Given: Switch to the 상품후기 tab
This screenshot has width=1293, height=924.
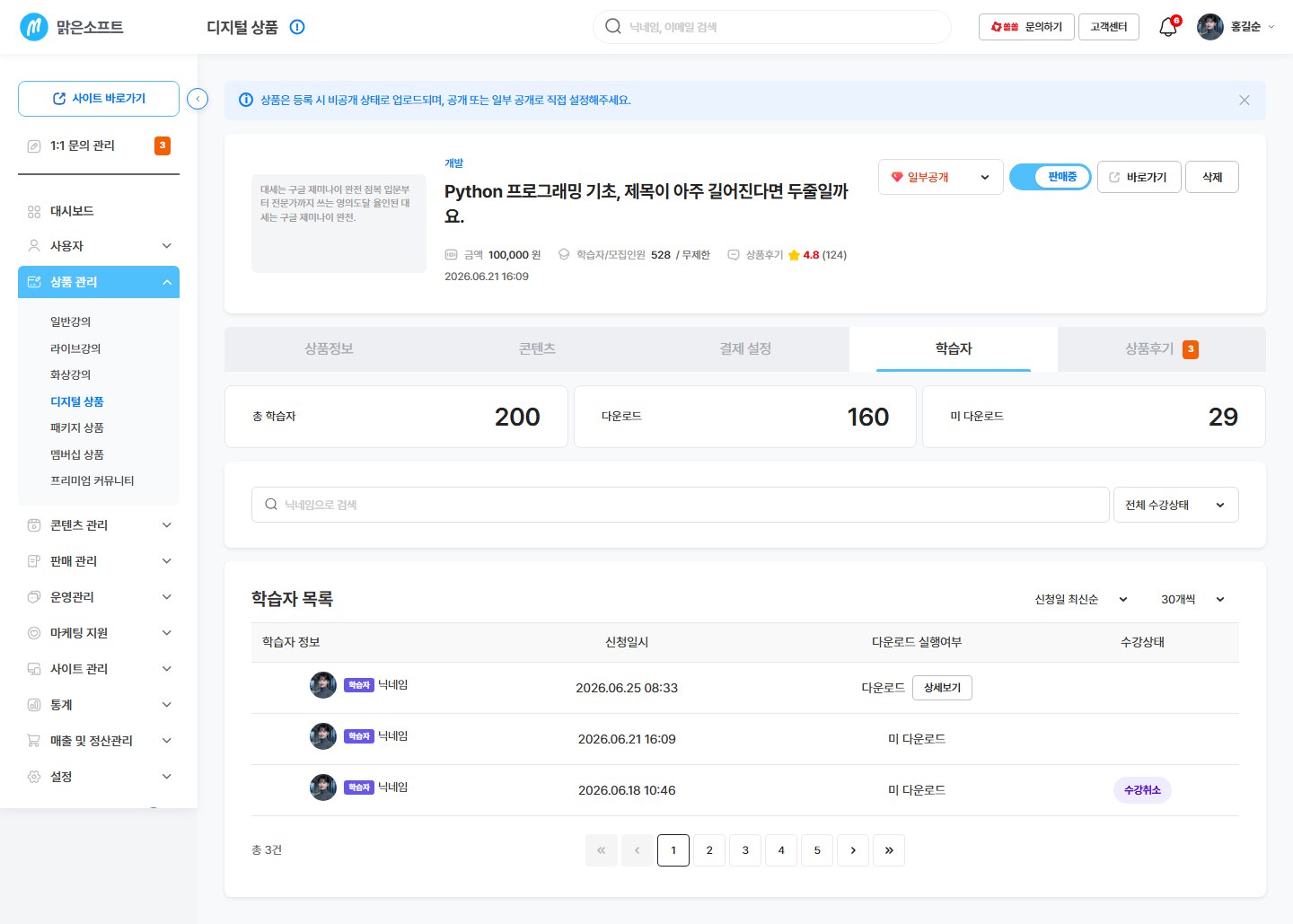Looking at the screenshot, I should (1162, 348).
